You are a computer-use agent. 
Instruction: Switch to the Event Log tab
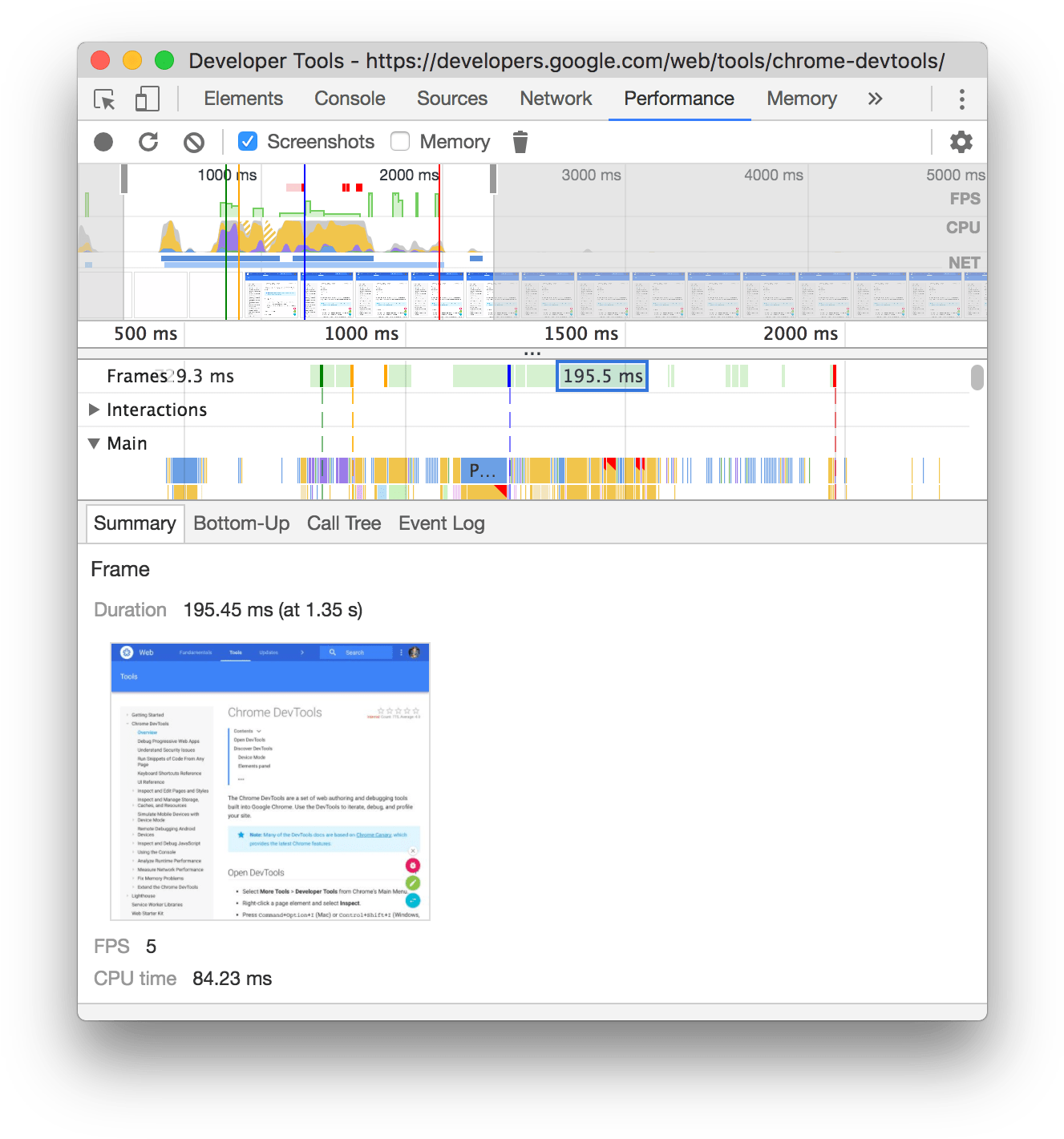[x=441, y=523]
